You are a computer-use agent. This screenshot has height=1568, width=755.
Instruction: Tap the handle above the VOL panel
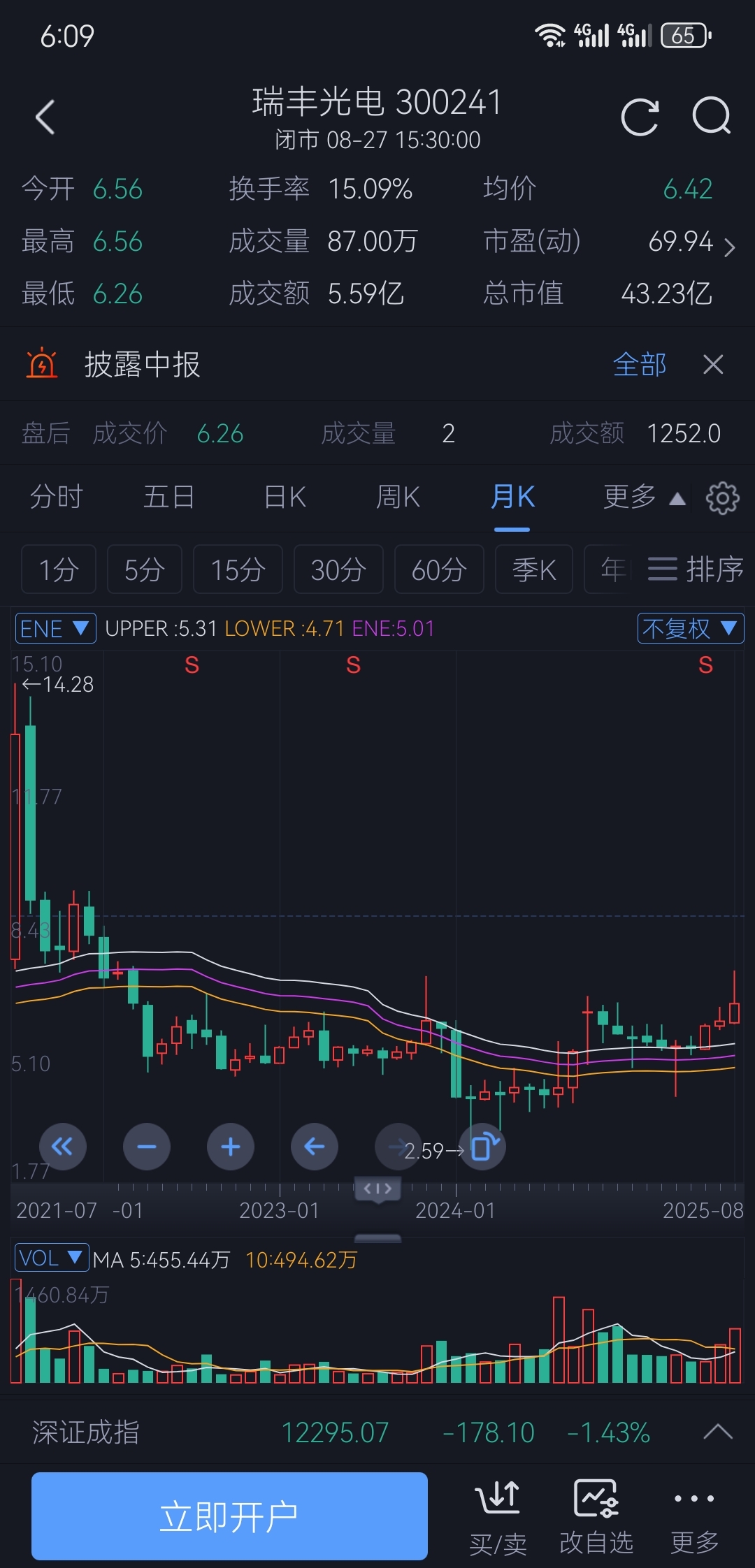[377, 1238]
